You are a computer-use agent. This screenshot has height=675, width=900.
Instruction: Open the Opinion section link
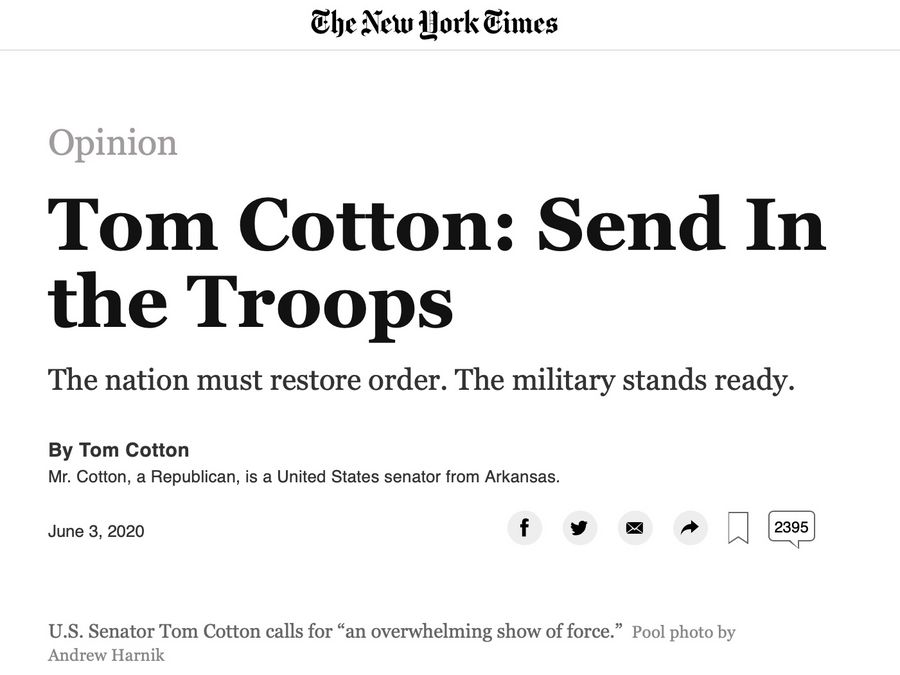tap(112, 143)
